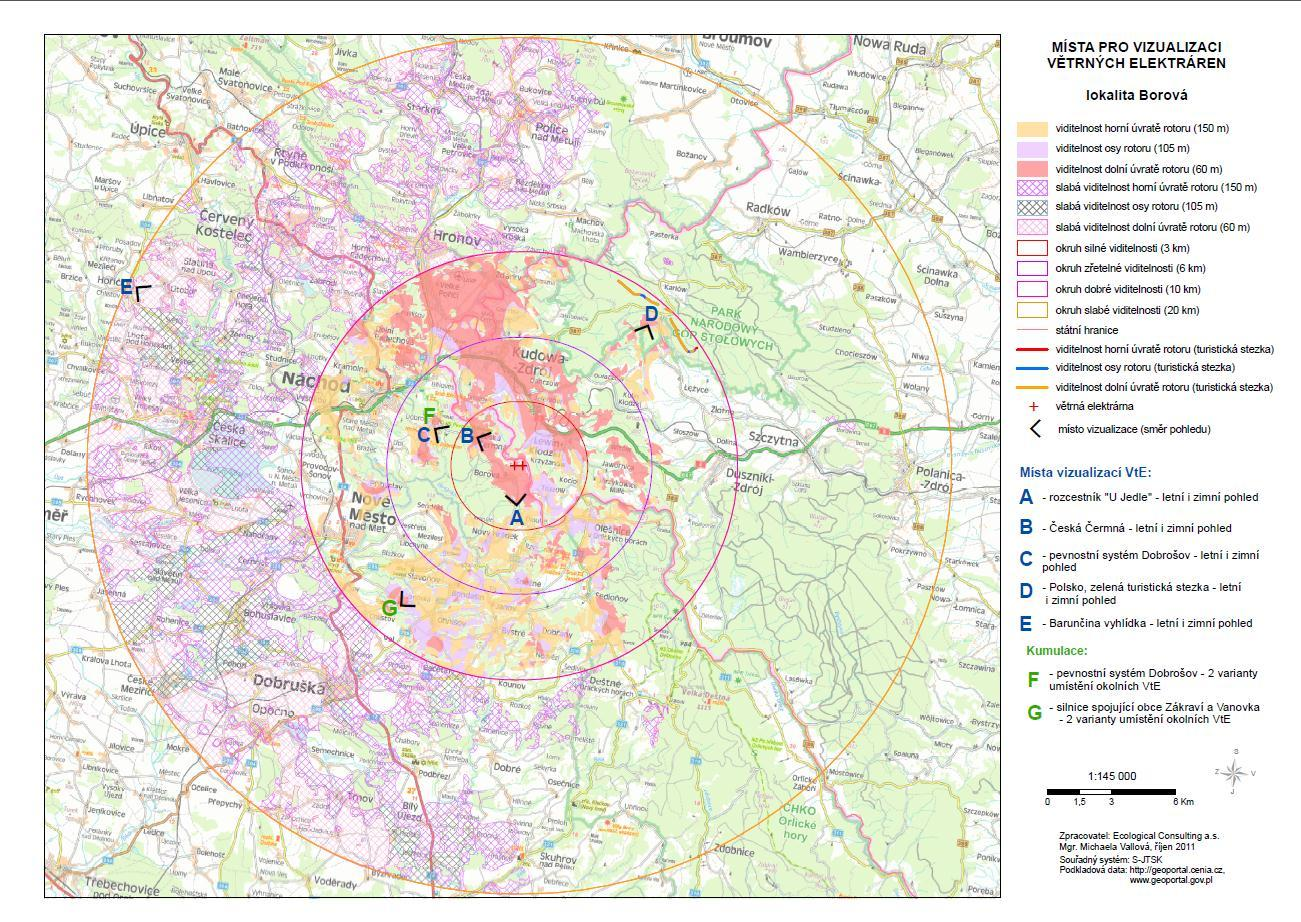This screenshot has height=922, width=1301.
Task: Click the Broumov label at the map top
Action: 738,41
